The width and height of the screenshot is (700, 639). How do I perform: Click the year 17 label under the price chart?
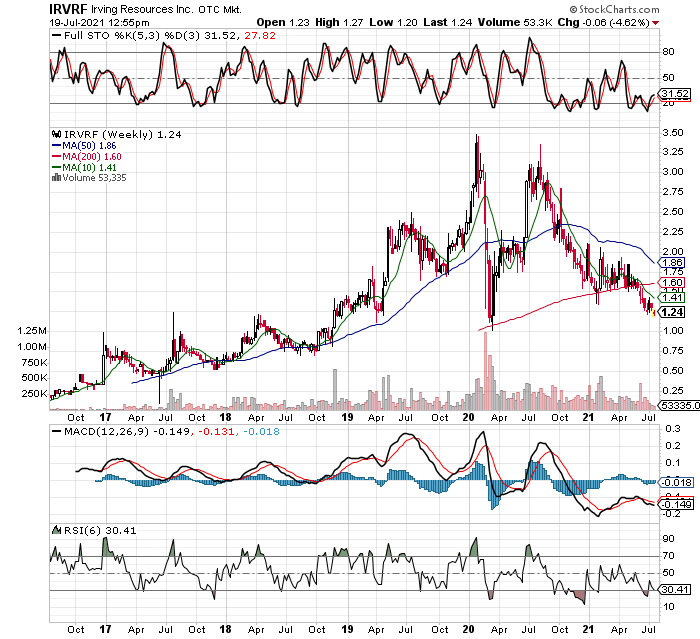click(x=105, y=417)
